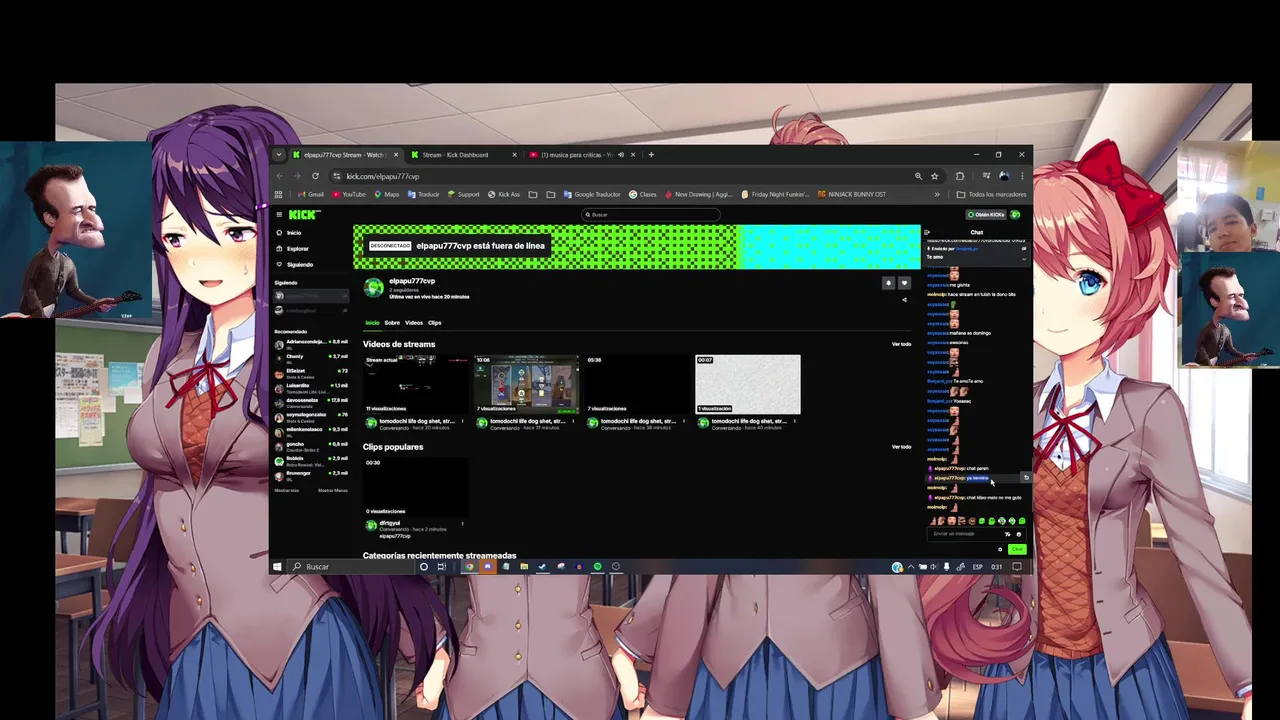
Task: Show more bookmarks via double chevron
Action: tap(937, 195)
